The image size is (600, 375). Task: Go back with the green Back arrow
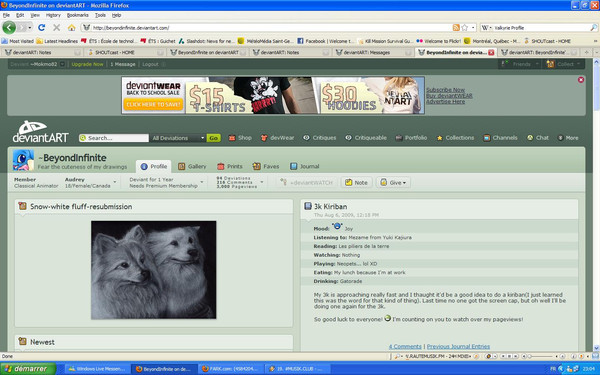point(9,28)
